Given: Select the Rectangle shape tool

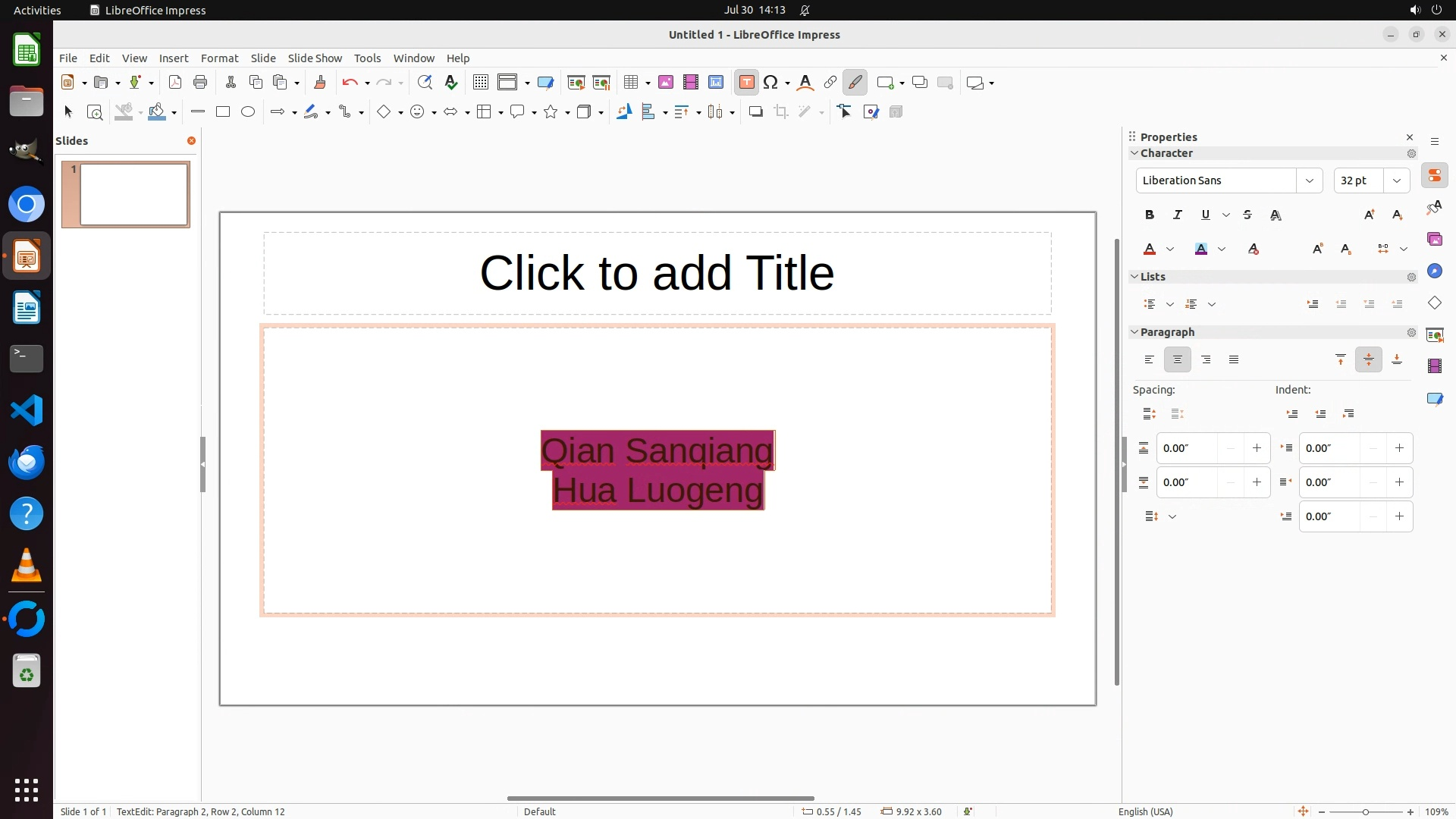Looking at the screenshot, I should tap(222, 112).
